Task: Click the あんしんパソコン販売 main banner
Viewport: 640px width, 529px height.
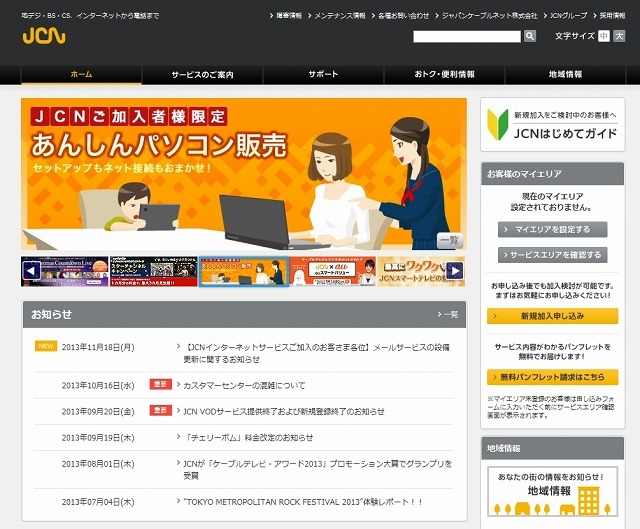Action: coord(244,174)
